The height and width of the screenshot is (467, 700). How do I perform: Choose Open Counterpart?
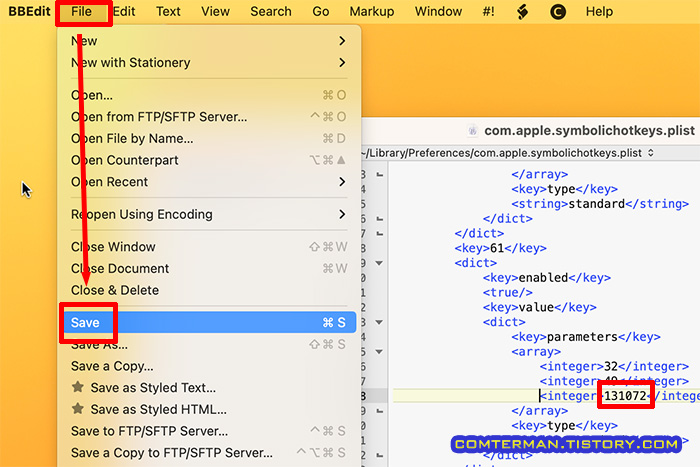click(x=209, y=160)
